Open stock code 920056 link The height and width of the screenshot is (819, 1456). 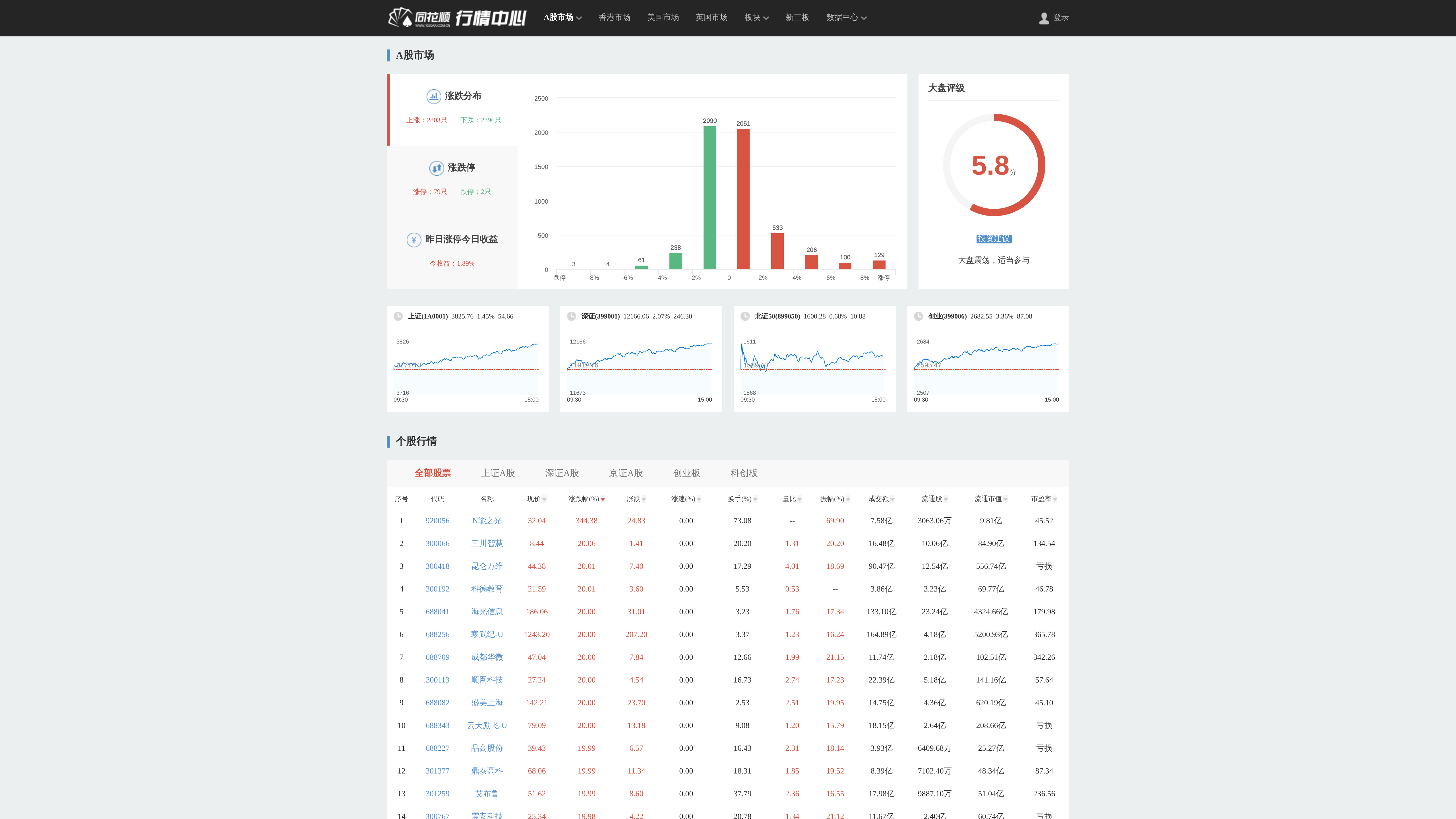pos(437,521)
